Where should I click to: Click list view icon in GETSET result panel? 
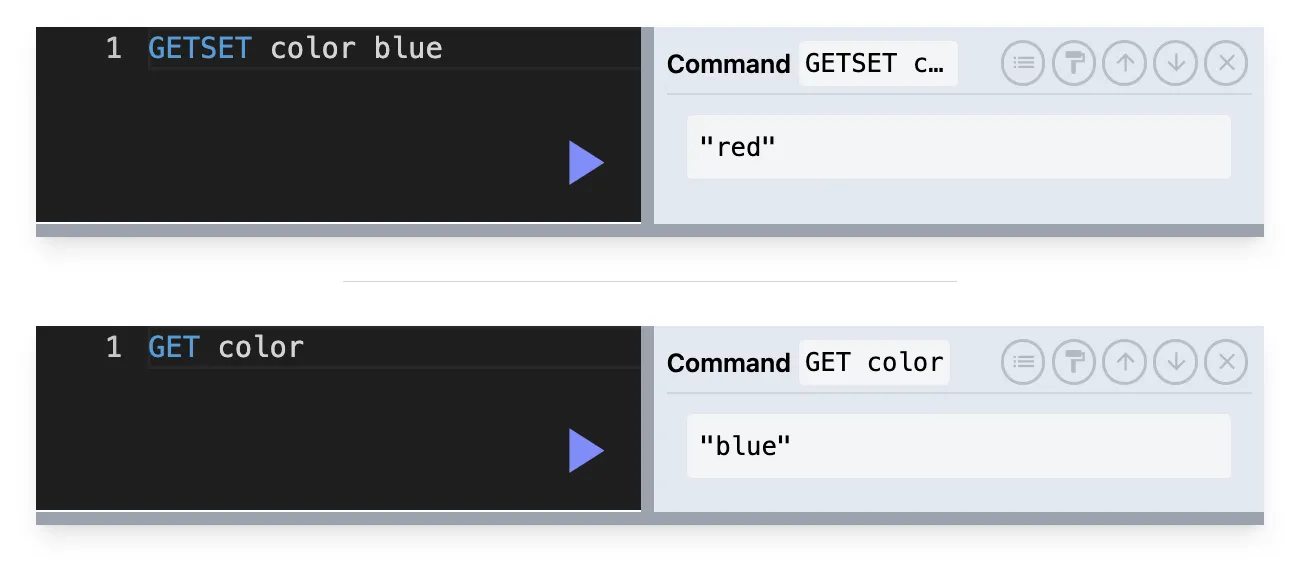pyautogui.click(x=1022, y=64)
